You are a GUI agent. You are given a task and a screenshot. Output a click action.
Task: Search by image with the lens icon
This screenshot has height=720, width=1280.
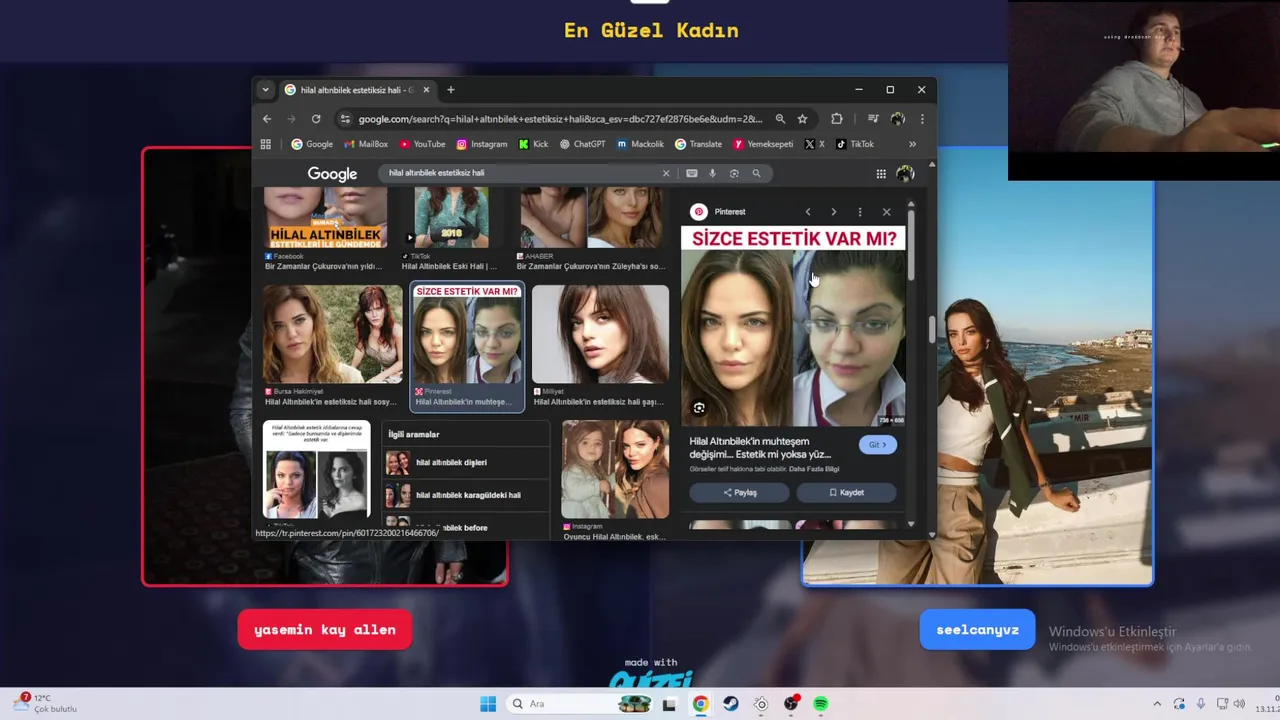point(734,173)
